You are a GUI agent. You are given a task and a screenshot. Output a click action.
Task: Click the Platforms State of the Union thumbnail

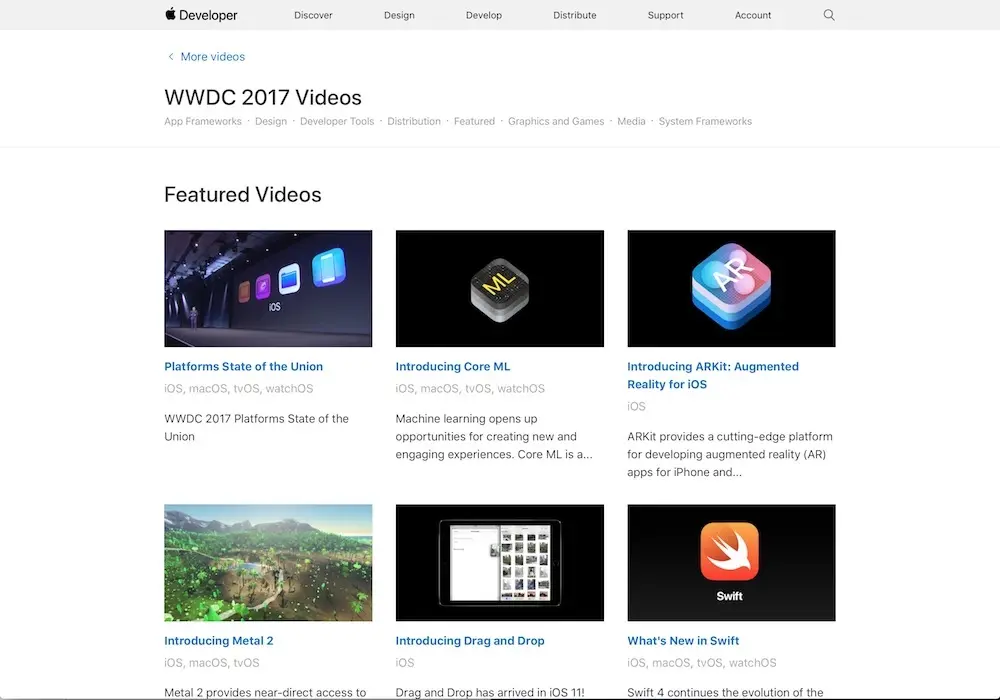(x=268, y=287)
